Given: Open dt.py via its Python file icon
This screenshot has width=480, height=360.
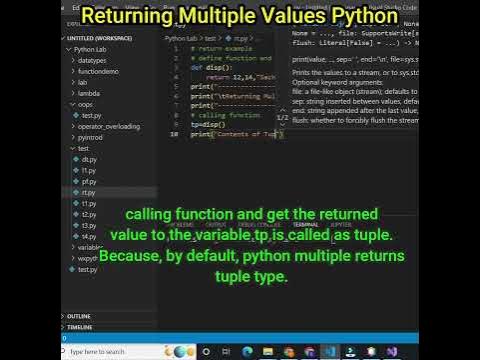Looking at the screenshot, I should 76,159.
